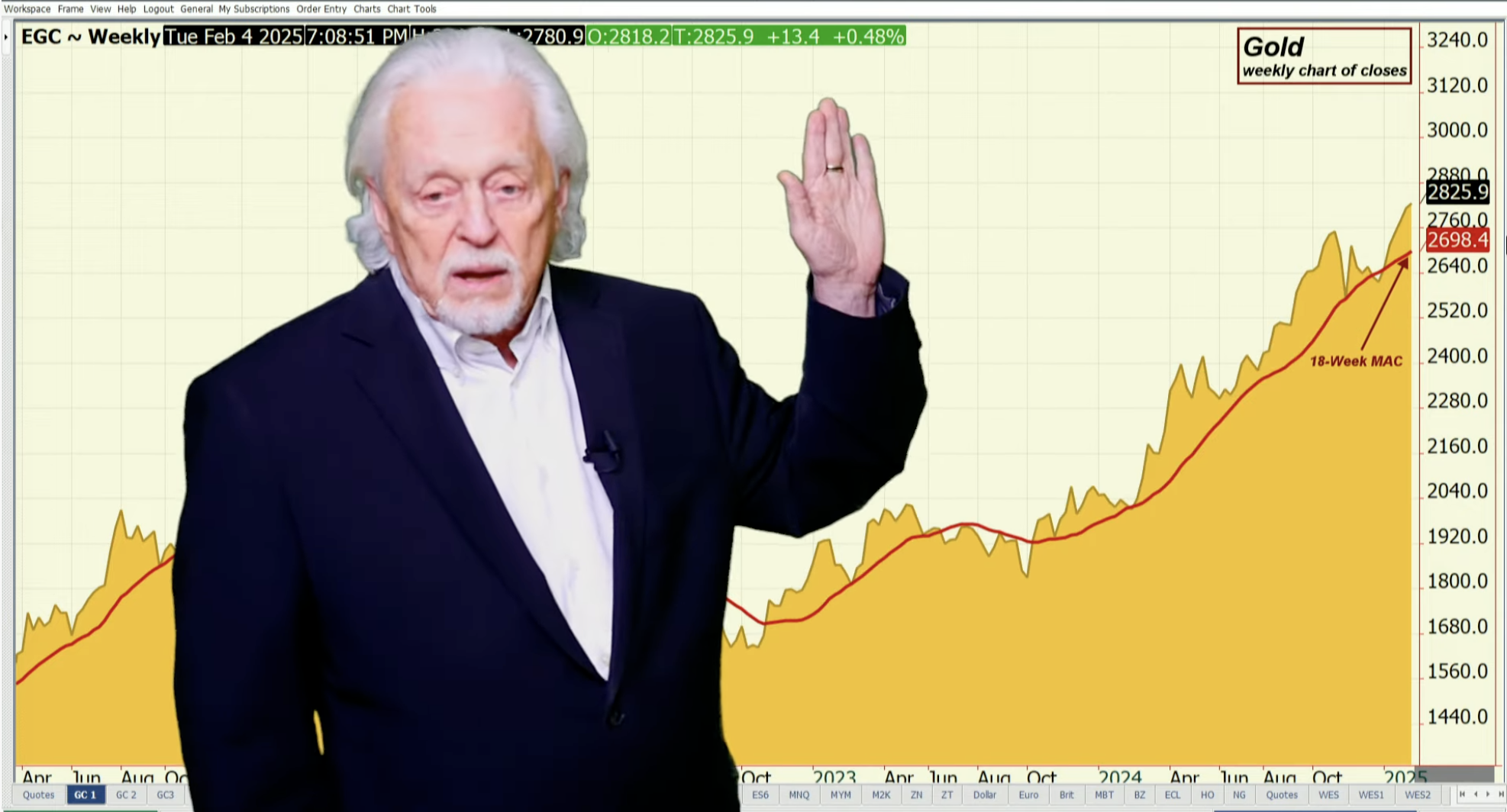The image size is (1507, 812).
Task: Select the Dollar chart tab
Action: [985, 795]
